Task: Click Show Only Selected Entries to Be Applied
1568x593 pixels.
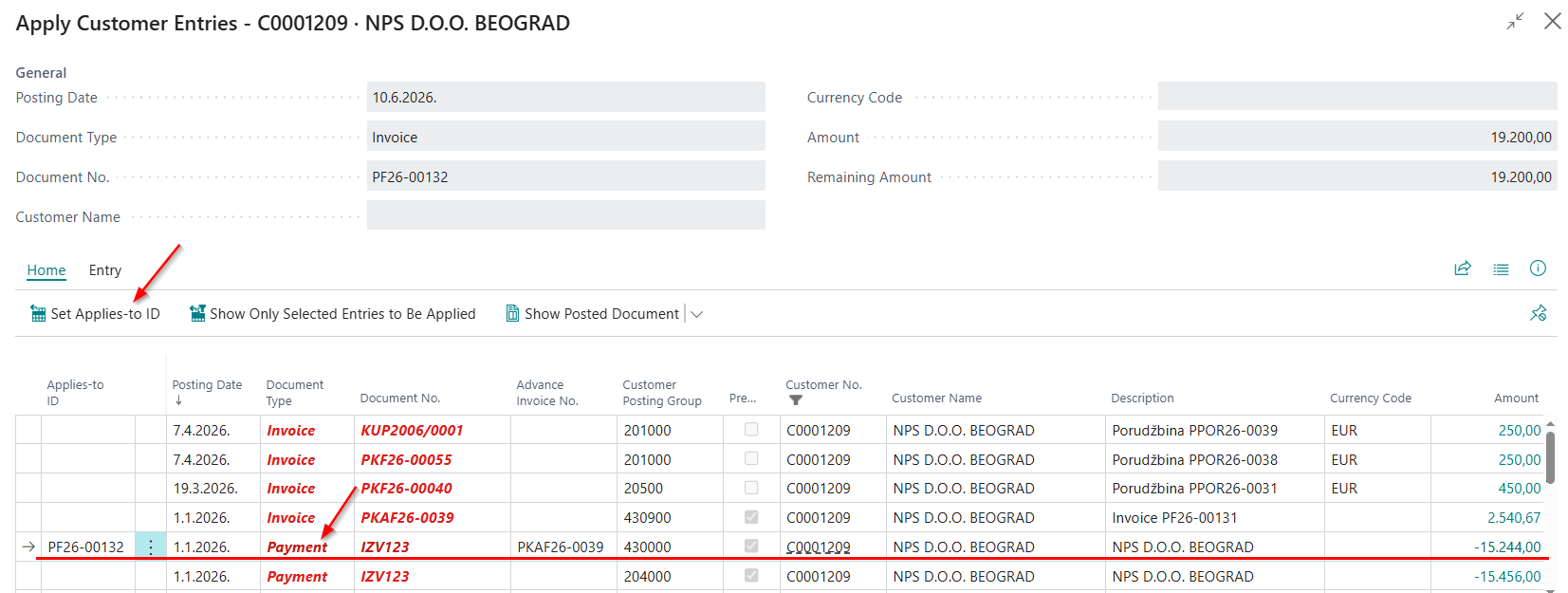Action: click(x=333, y=314)
